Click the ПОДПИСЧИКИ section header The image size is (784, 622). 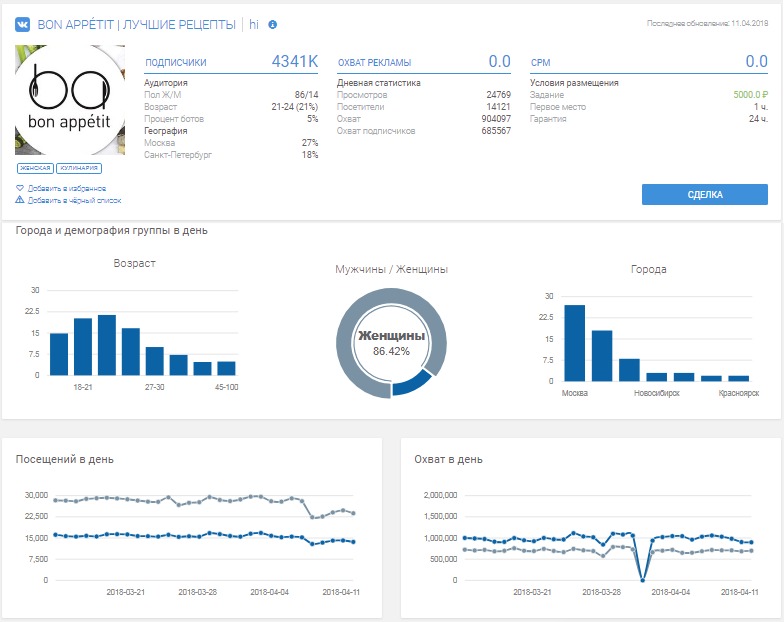pos(176,63)
